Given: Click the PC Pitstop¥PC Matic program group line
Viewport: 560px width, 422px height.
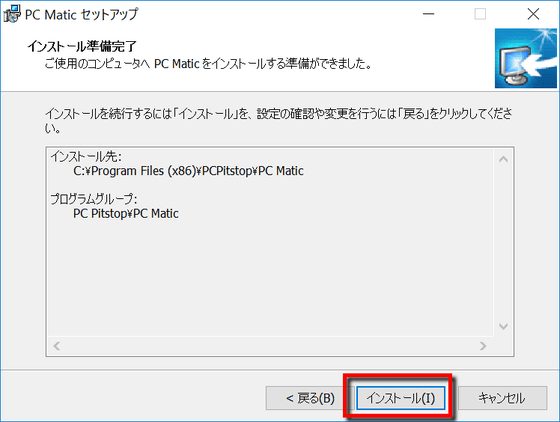Looking at the screenshot, I should (126, 213).
